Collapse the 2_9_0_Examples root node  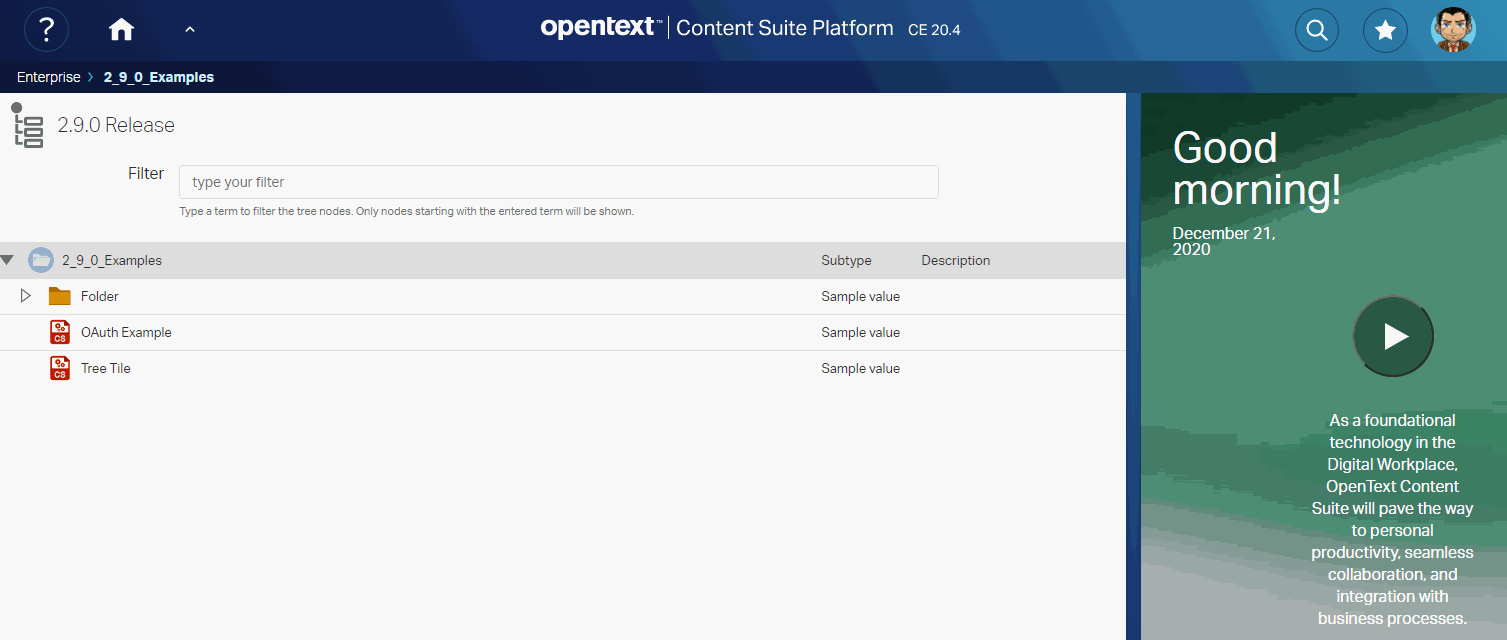point(8,260)
